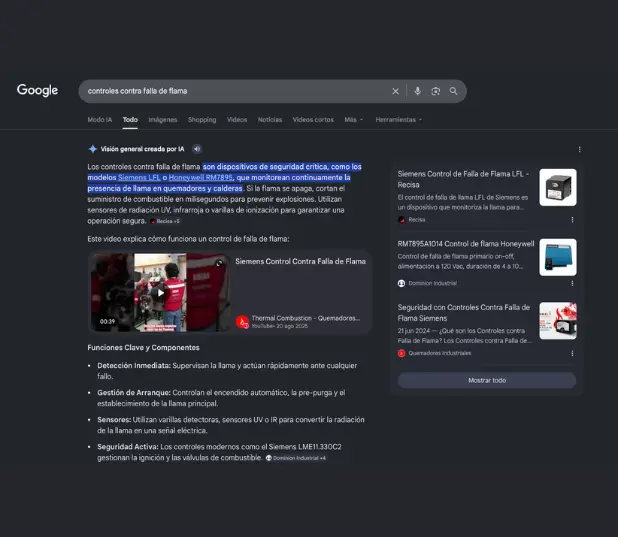Image resolution: width=618 pixels, height=537 pixels.
Task: Click the Thermal Combustion channel avatar
Action: click(242, 322)
